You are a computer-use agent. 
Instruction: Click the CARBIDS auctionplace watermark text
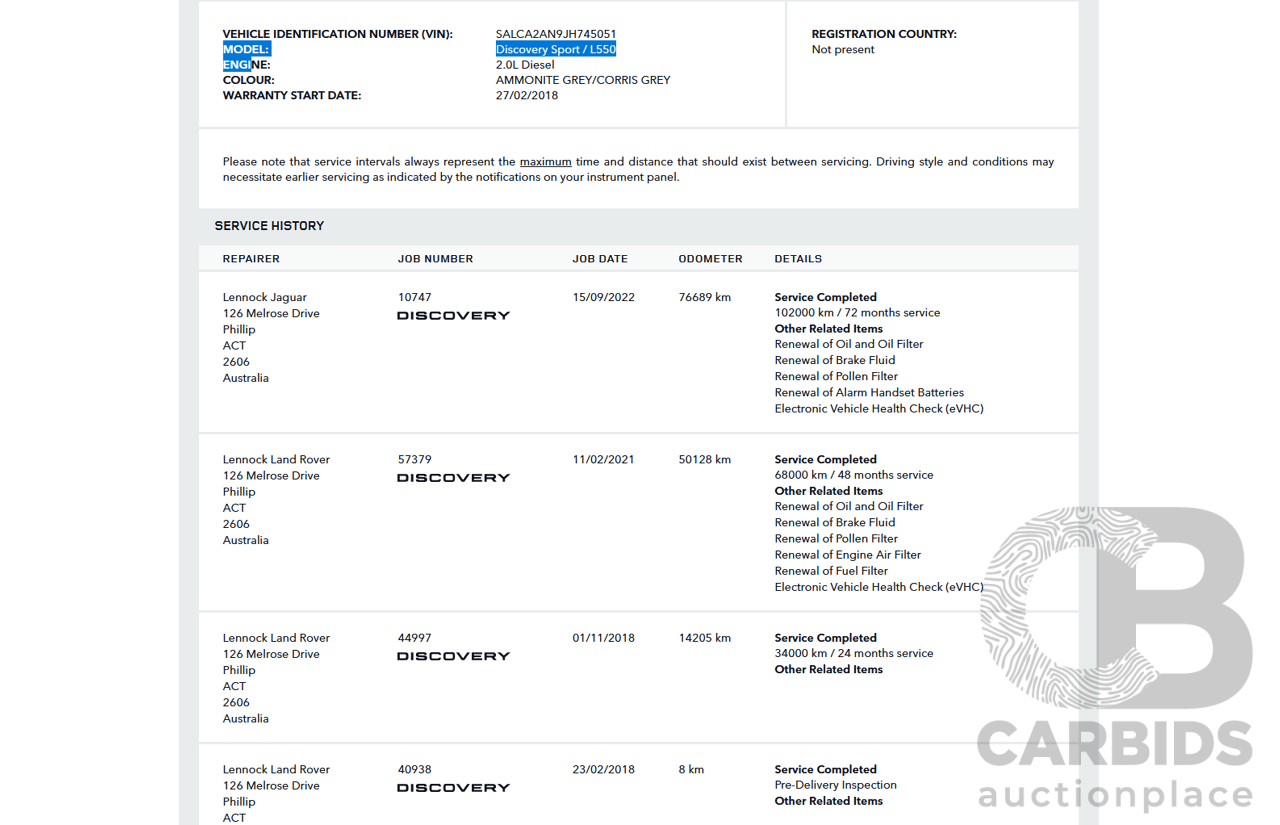click(x=1114, y=767)
